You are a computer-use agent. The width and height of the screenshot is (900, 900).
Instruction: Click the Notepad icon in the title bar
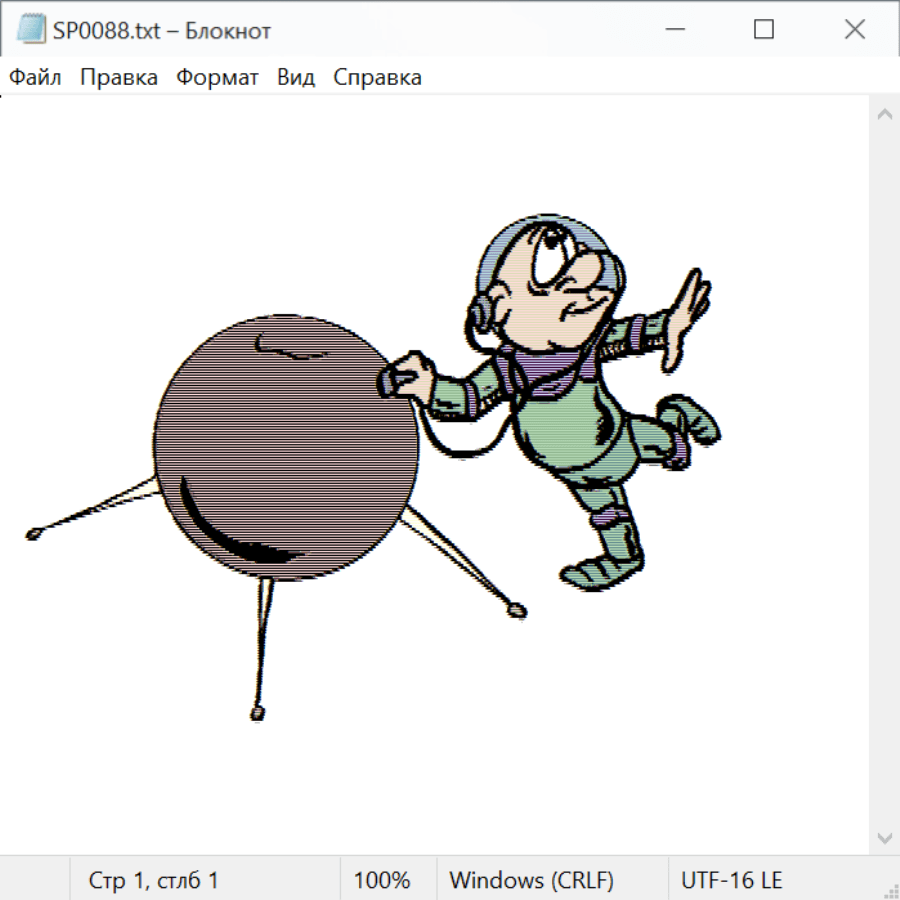click(30, 30)
